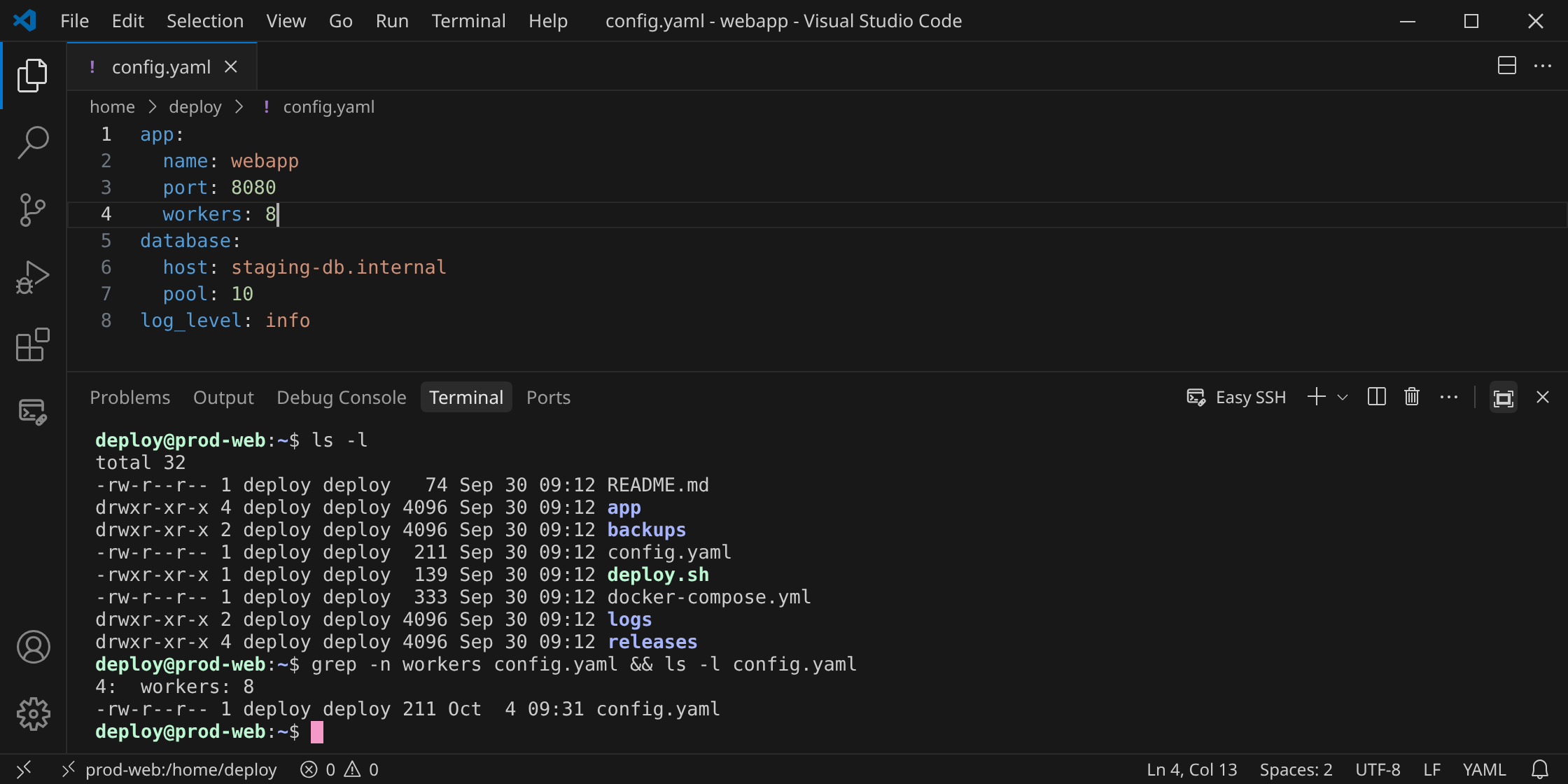1568x784 pixels.
Task: Switch to the Problems panel tab
Action: pyautogui.click(x=130, y=398)
